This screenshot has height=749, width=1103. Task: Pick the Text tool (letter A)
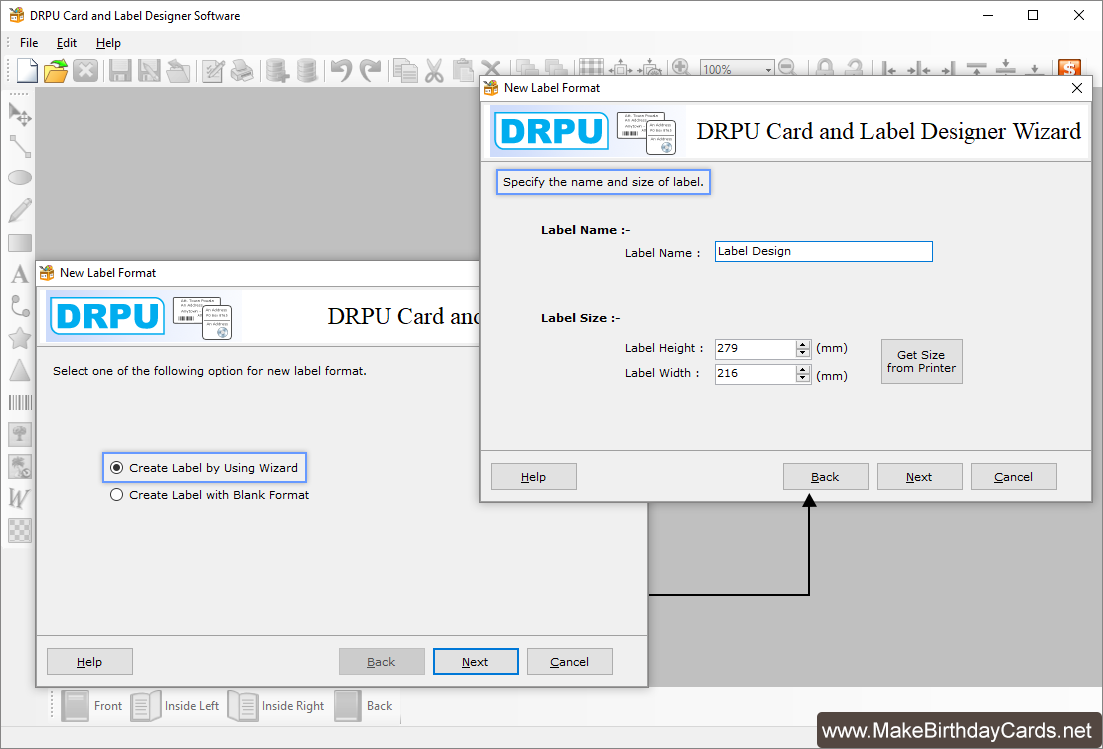(x=20, y=274)
